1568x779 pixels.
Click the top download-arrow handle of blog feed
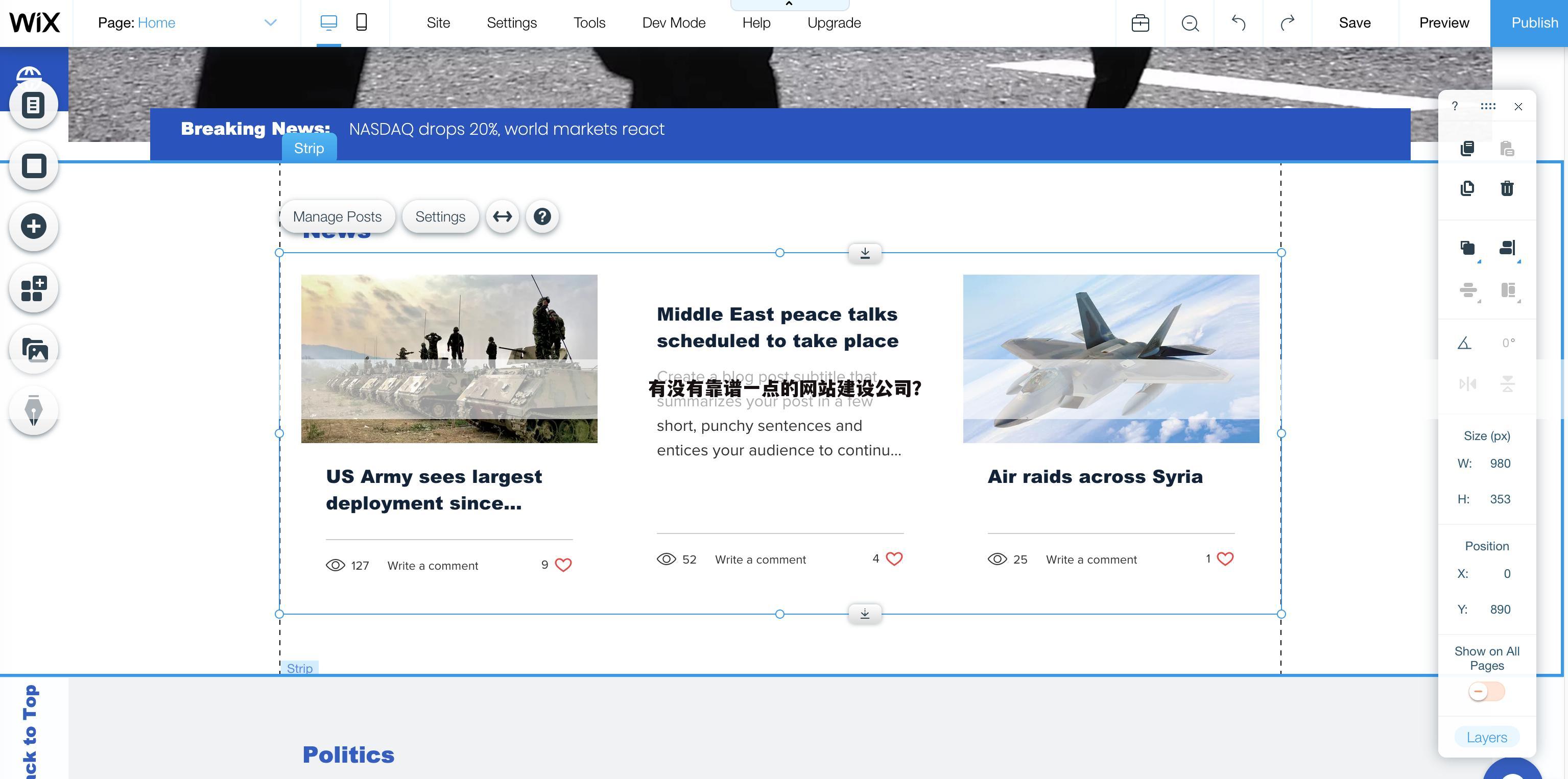pos(865,253)
